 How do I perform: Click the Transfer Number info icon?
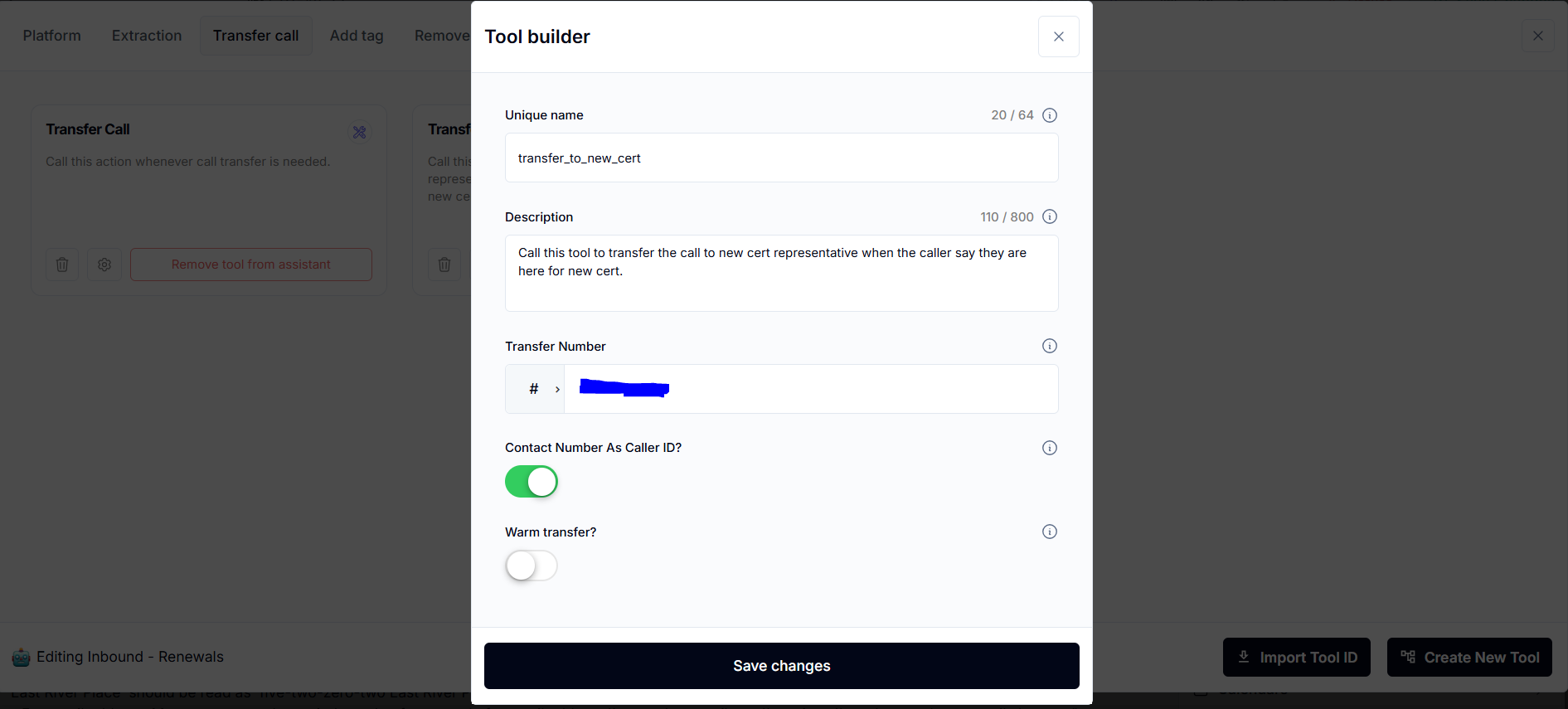pyautogui.click(x=1049, y=346)
